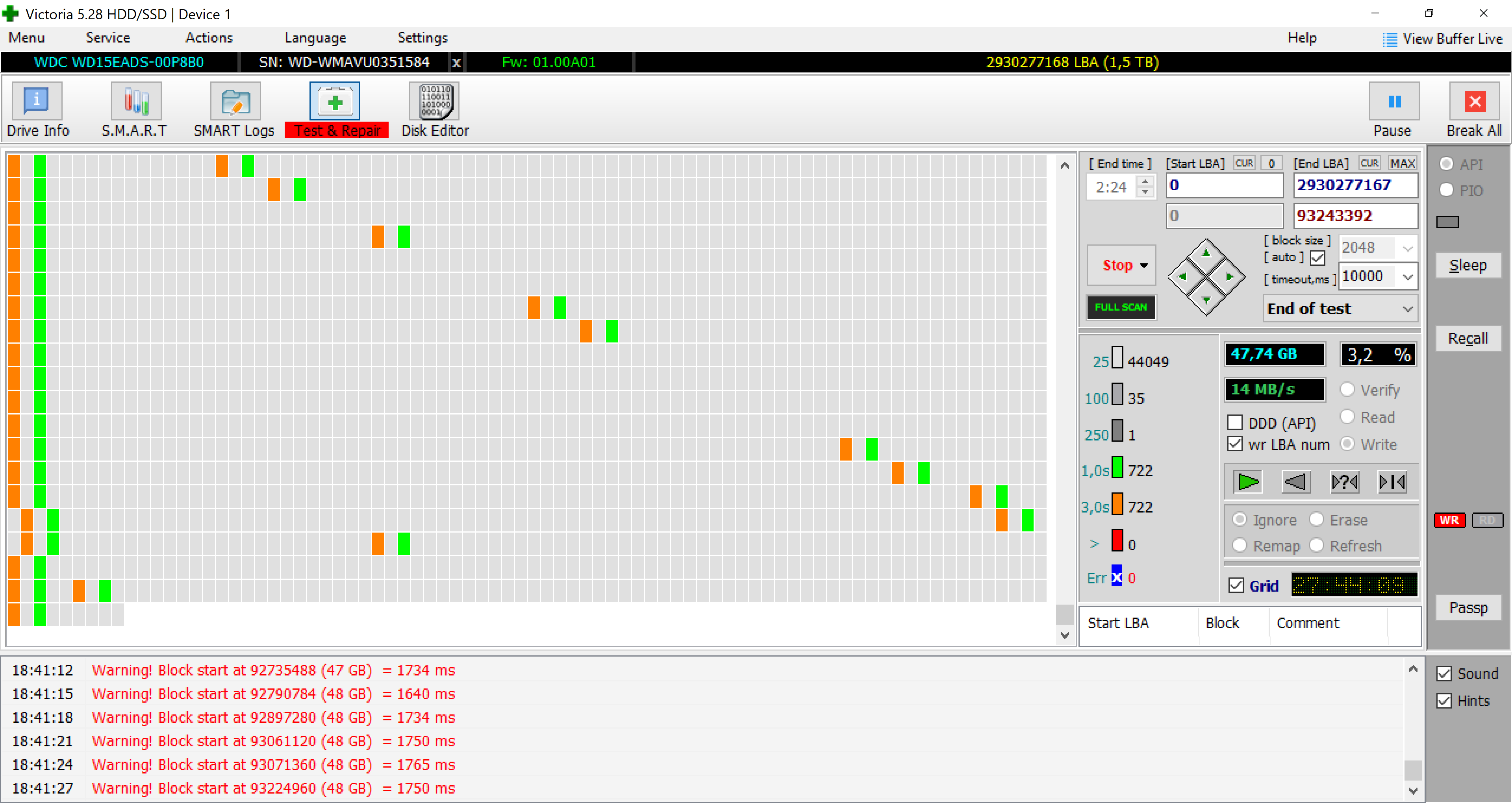Toggle the Grid checkbox
The image size is (1512, 803).
(x=1236, y=585)
